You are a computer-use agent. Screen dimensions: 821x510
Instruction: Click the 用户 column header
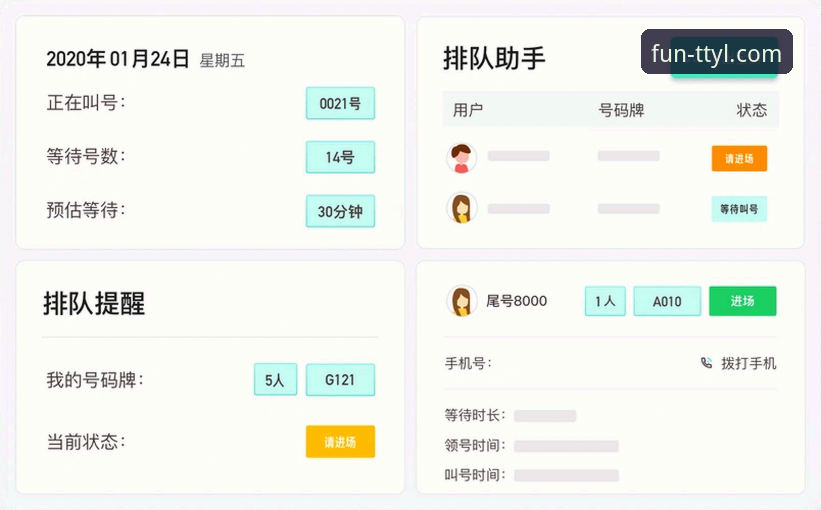coord(468,110)
